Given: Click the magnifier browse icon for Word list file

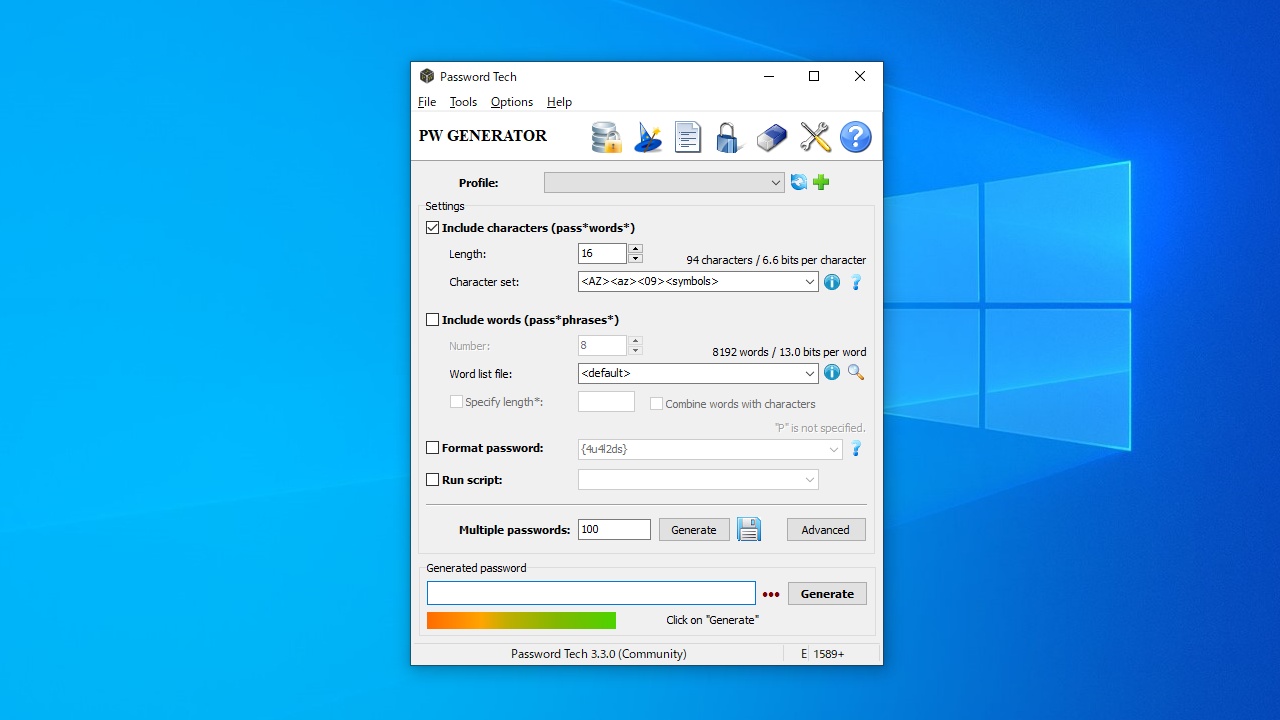Looking at the screenshot, I should click(x=856, y=373).
